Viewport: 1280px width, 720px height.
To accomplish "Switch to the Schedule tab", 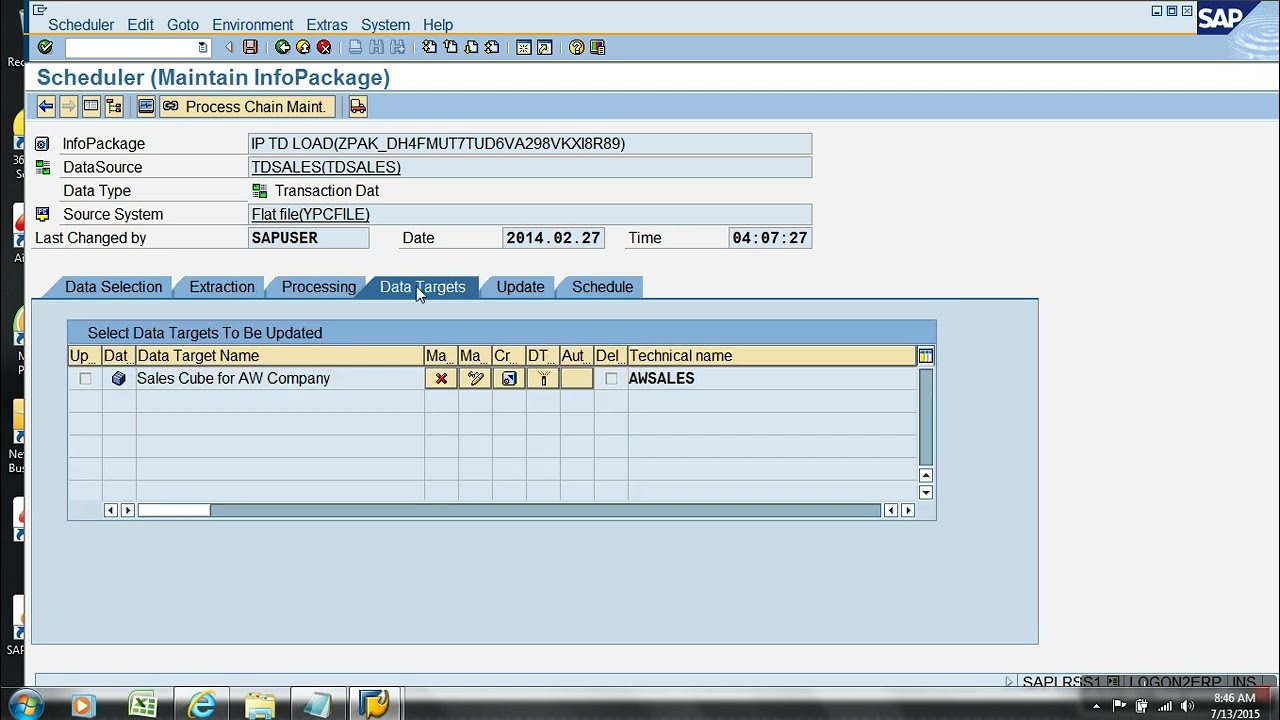I will pos(603,287).
